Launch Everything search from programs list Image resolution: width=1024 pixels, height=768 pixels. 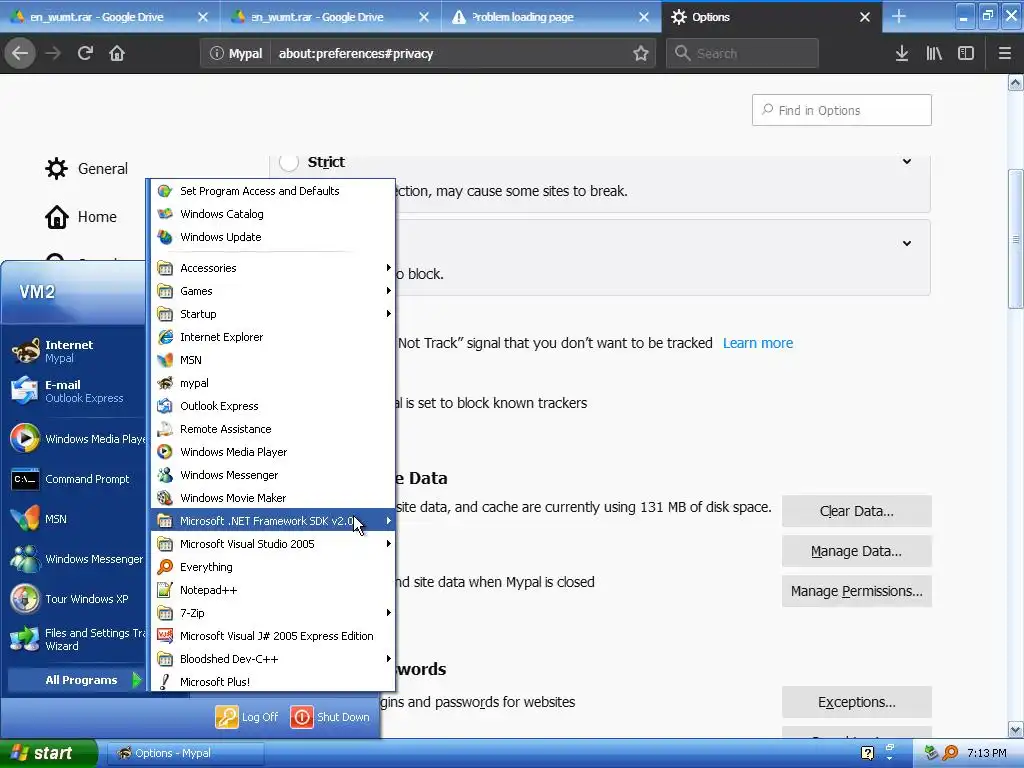pyautogui.click(x=273, y=567)
